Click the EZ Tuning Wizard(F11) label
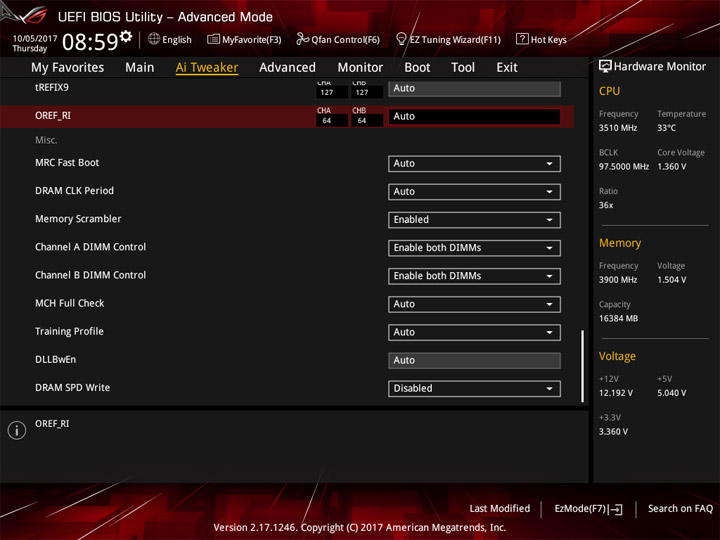720x540 pixels. [x=455, y=39]
